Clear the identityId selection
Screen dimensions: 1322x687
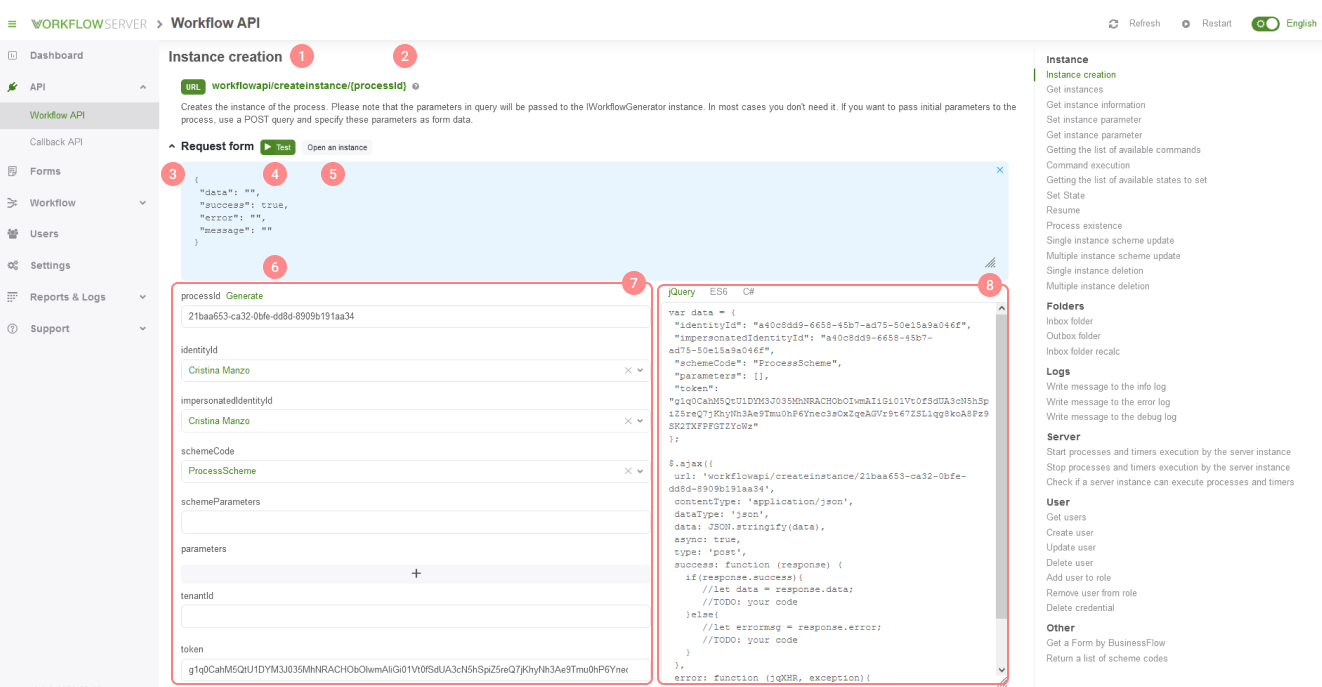point(628,371)
